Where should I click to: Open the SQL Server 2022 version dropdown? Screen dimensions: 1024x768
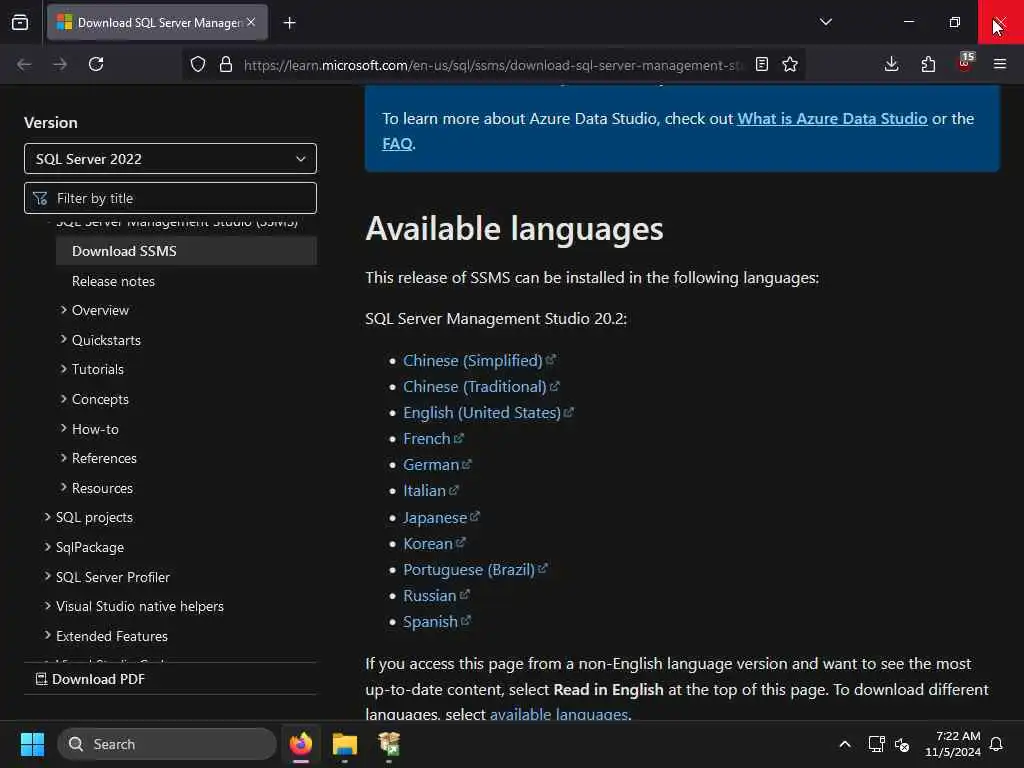170,159
